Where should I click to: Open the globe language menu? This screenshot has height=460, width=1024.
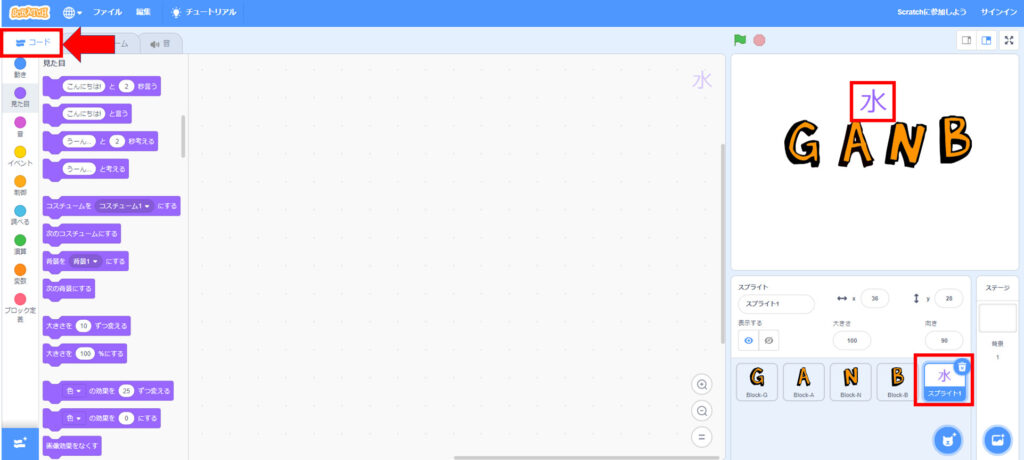coord(72,12)
